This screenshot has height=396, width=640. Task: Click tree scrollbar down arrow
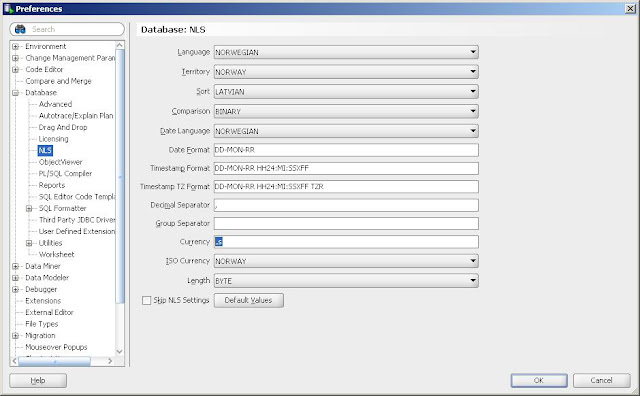120,352
